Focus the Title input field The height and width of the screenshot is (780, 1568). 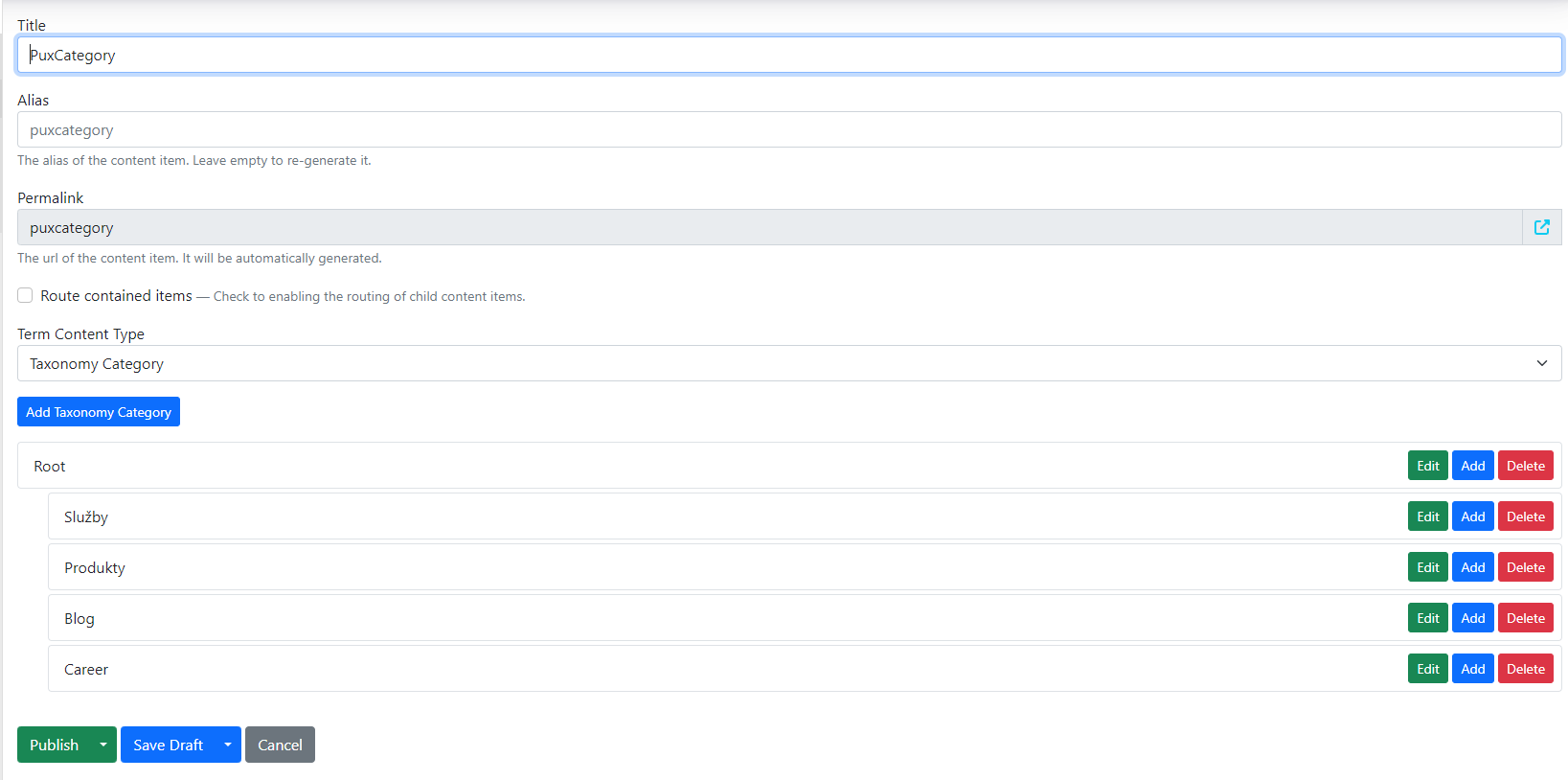point(788,56)
